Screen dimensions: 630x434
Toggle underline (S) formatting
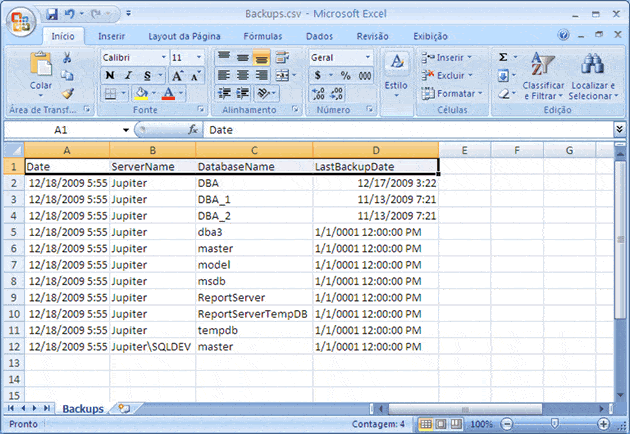(147, 75)
